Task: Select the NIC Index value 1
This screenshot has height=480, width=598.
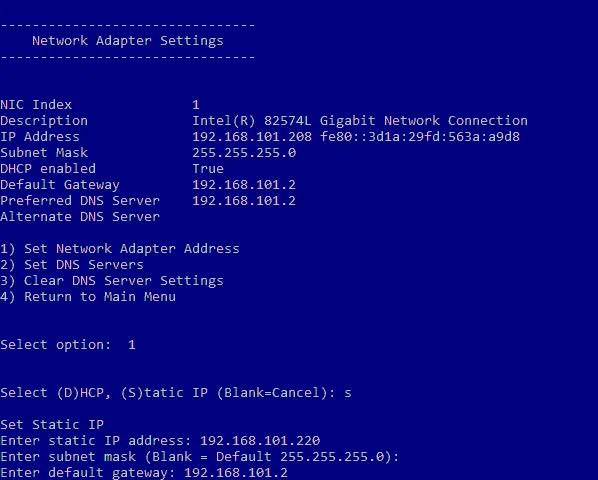Action: [x=196, y=105]
